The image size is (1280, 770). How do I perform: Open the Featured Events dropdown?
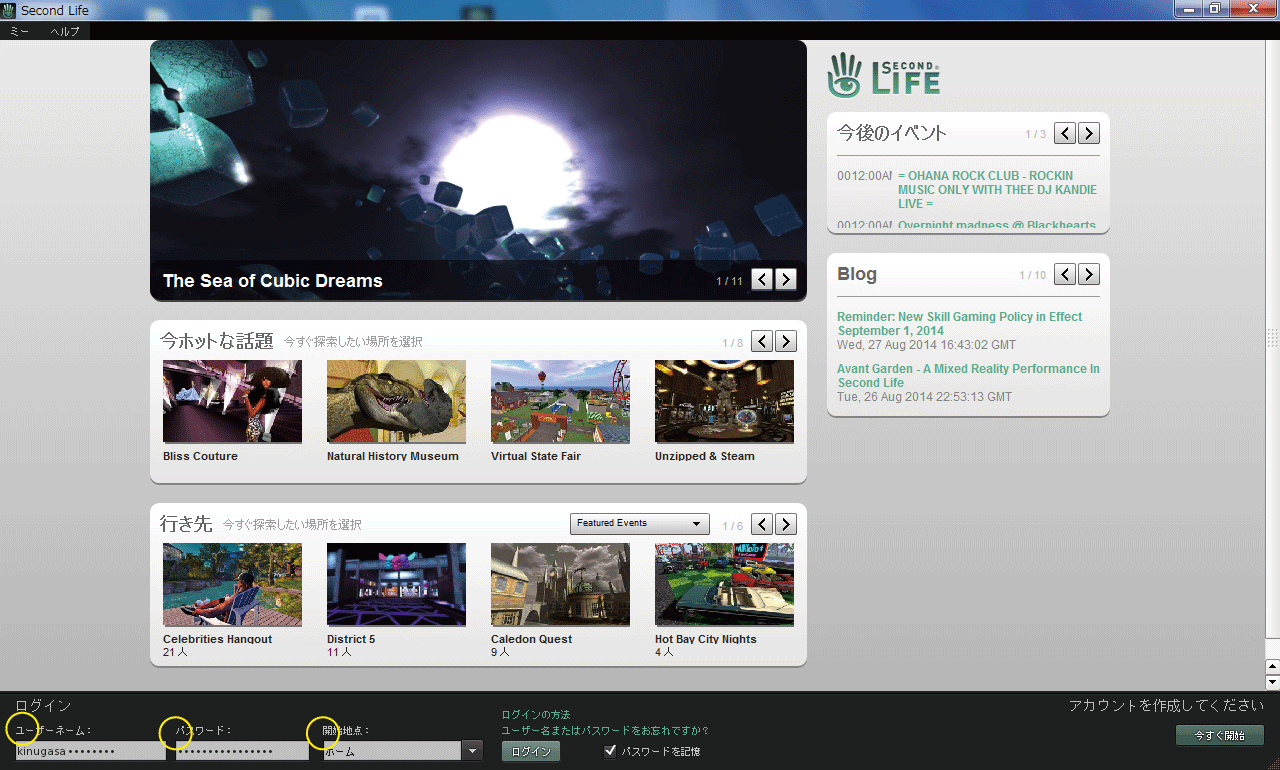(639, 523)
